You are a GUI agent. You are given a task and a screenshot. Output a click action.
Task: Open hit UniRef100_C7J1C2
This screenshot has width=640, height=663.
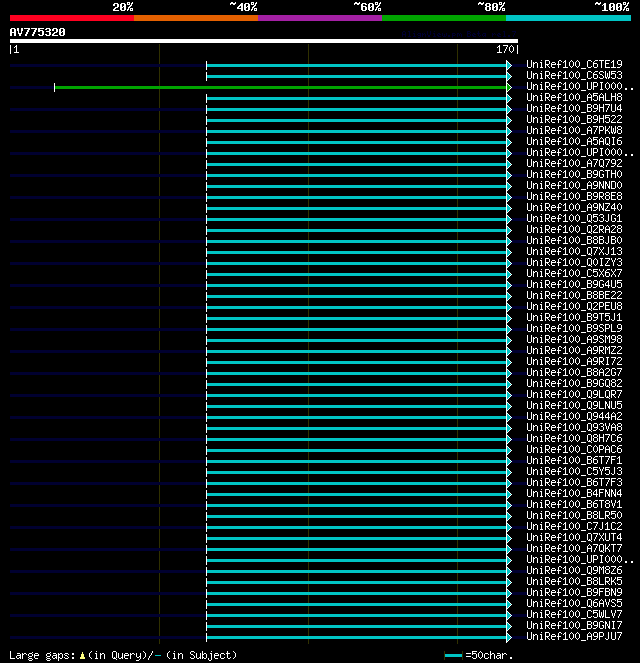tap(574, 526)
